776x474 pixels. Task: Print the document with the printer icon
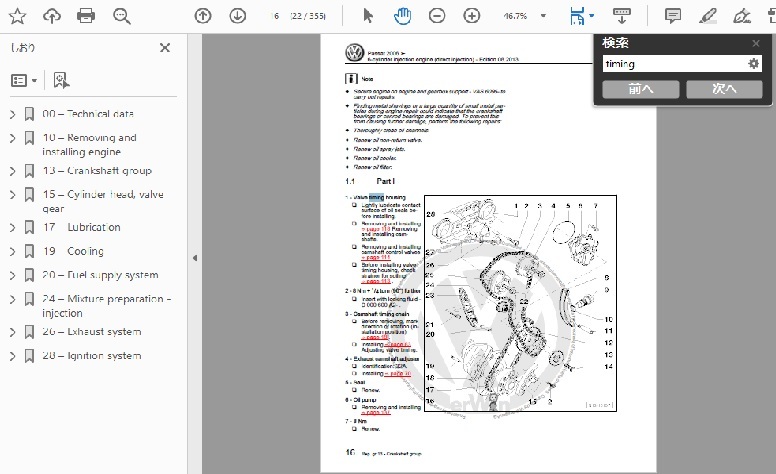pos(86,16)
